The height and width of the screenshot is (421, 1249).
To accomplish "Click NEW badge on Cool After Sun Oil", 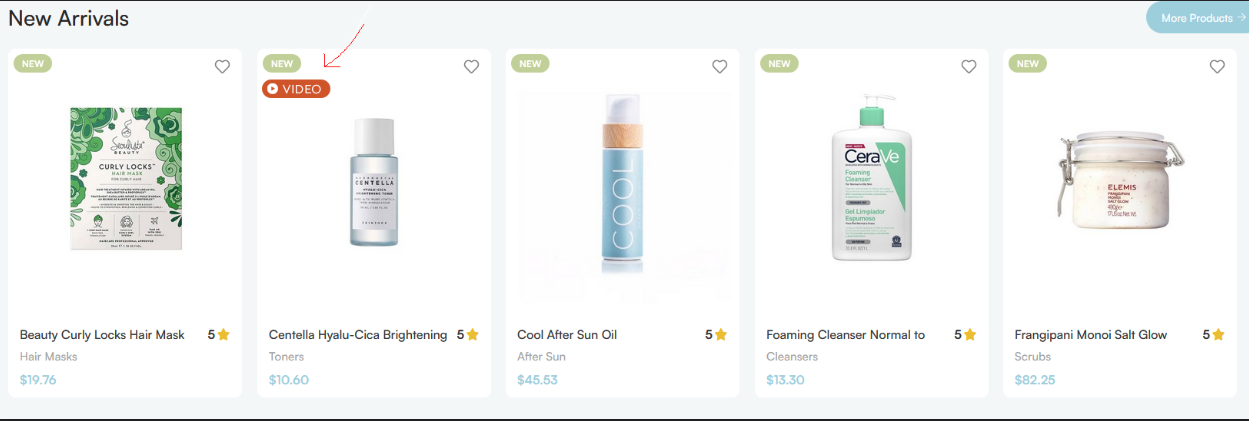I will [530, 64].
